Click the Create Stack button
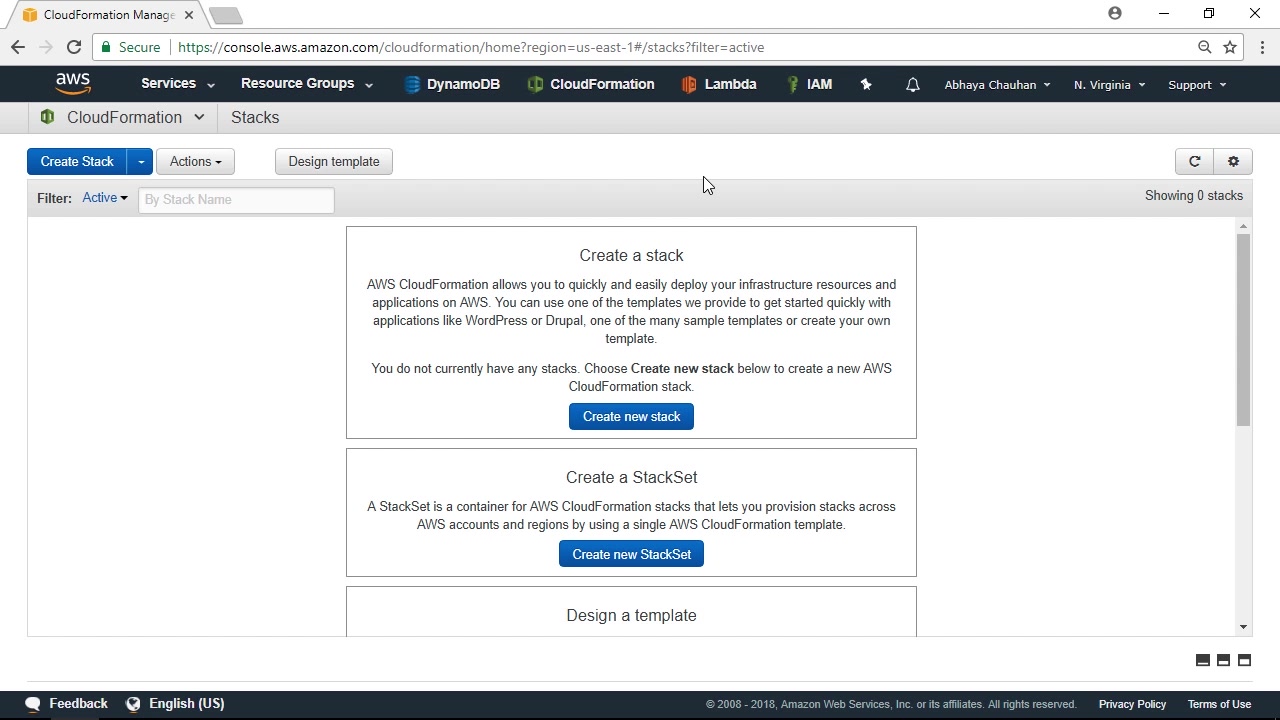This screenshot has height=720, width=1280. click(x=77, y=161)
